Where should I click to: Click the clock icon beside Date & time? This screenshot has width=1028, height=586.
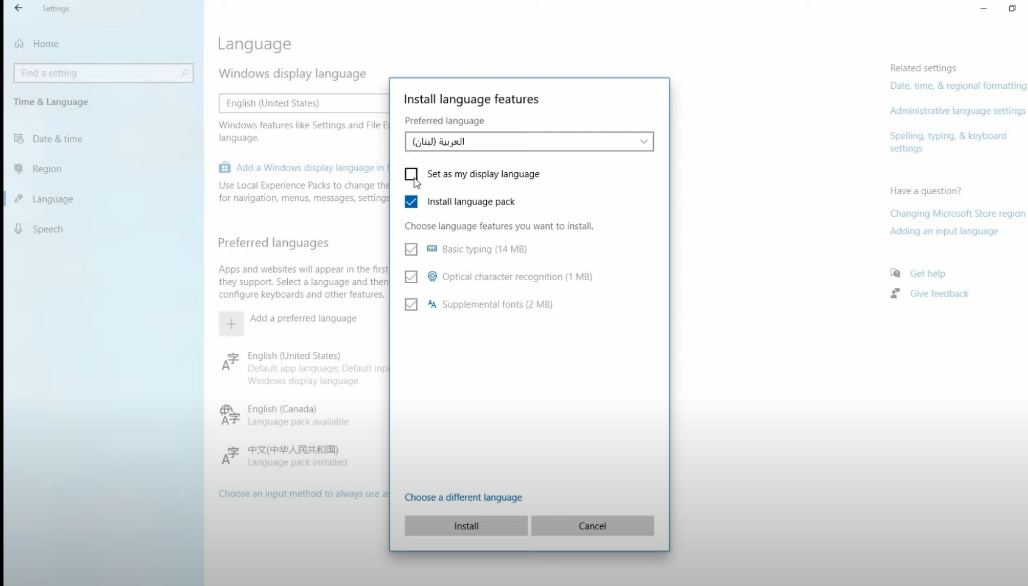[16, 138]
